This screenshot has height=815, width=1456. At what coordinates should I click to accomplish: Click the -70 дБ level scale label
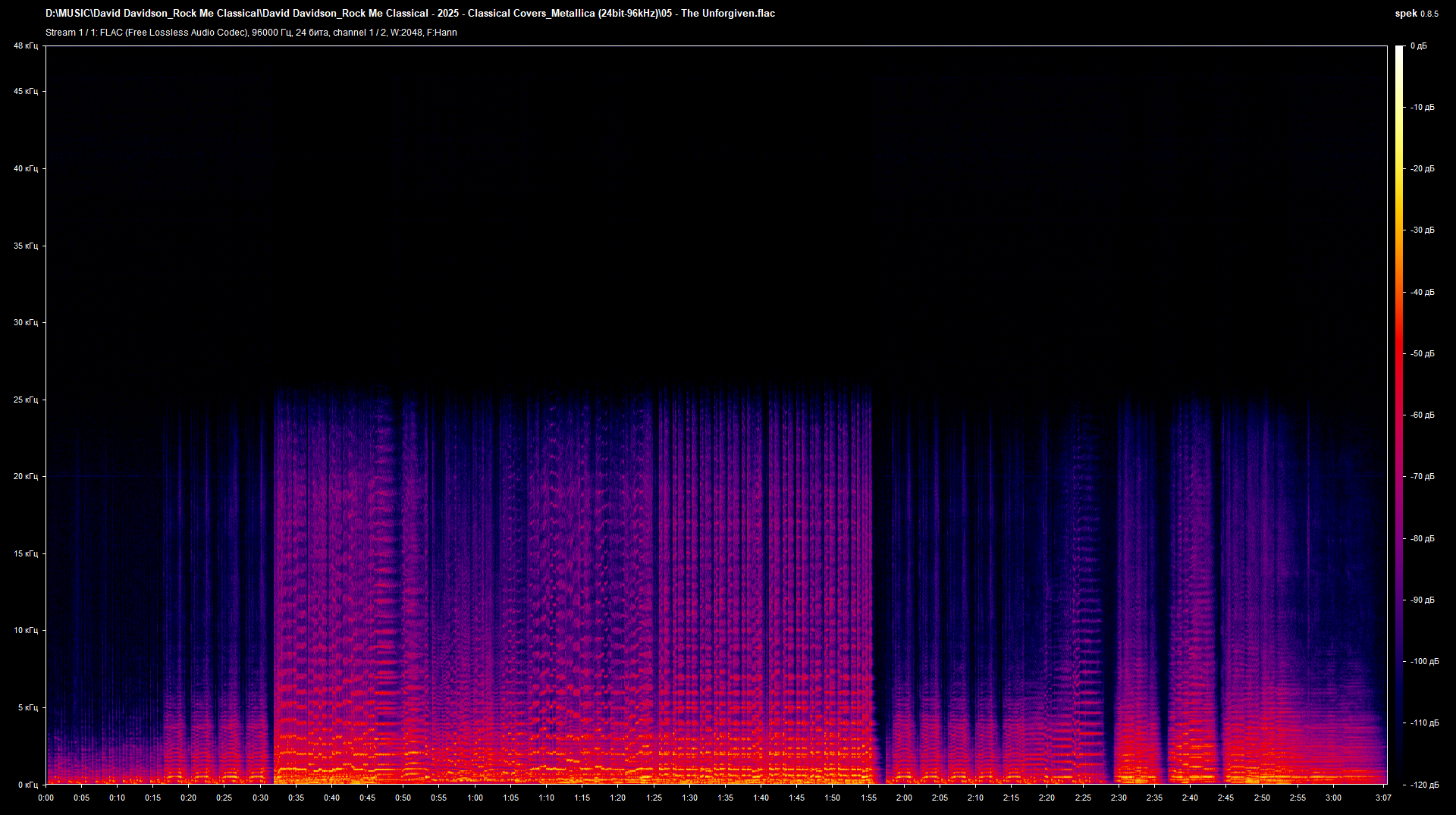point(1422,477)
